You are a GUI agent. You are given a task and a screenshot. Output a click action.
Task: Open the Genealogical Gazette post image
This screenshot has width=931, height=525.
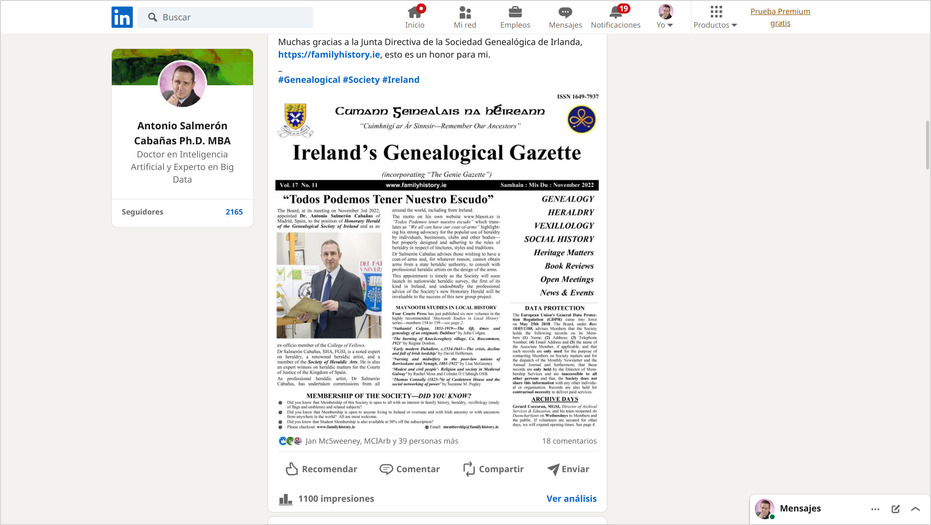click(x=437, y=261)
